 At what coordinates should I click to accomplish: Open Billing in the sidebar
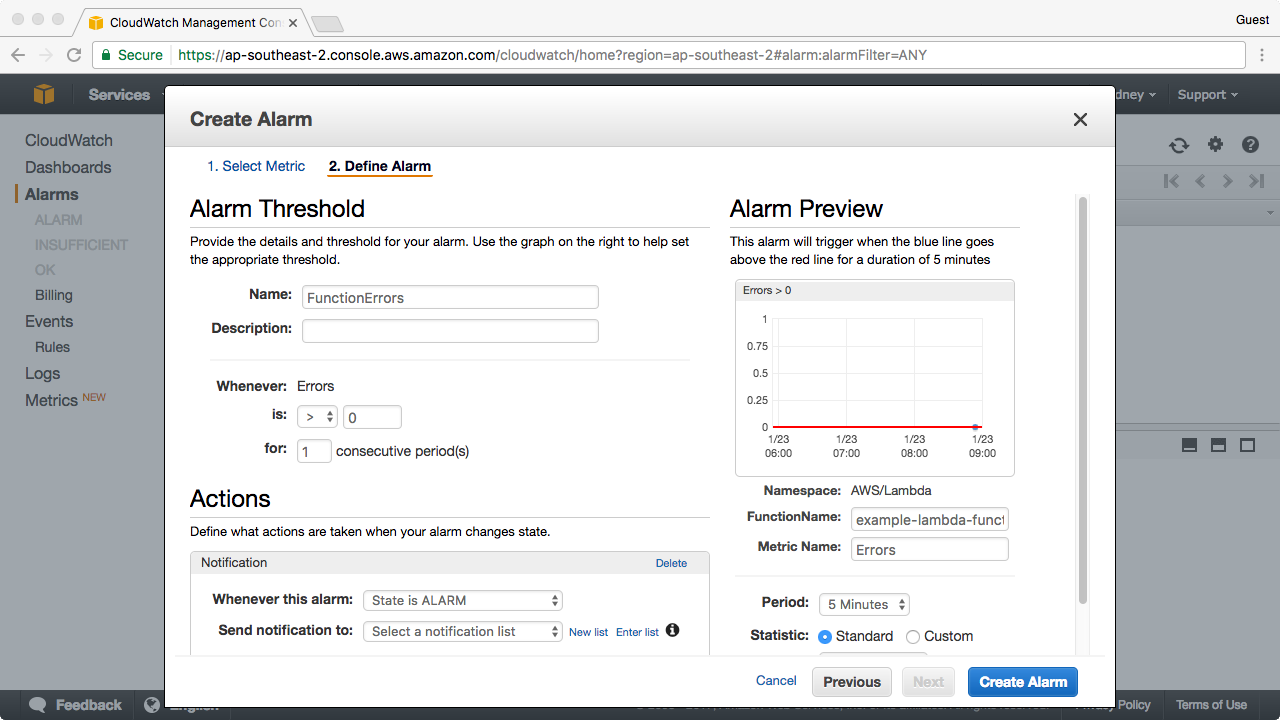click(54, 296)
